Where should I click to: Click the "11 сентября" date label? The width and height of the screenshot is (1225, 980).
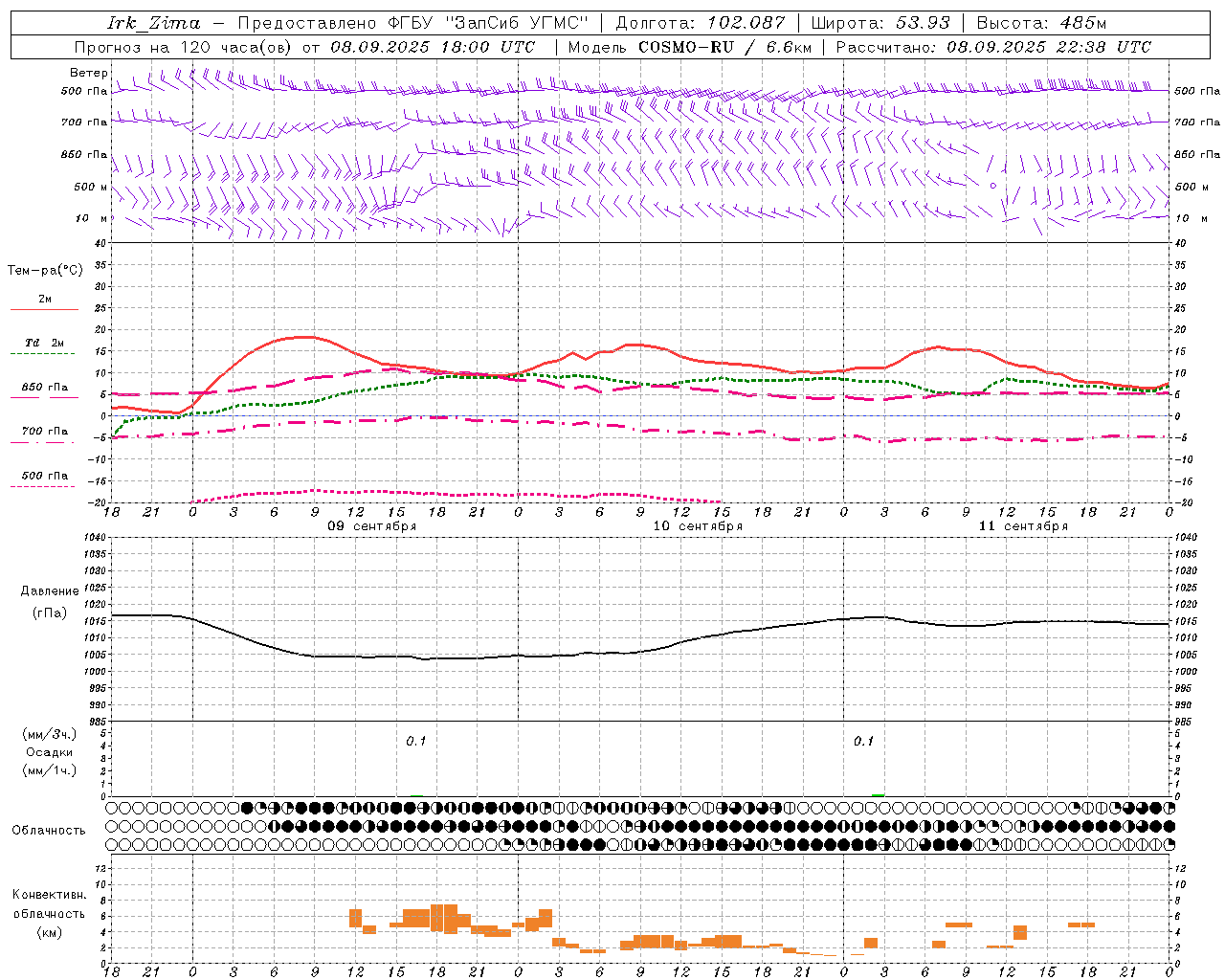point(1023,526)
